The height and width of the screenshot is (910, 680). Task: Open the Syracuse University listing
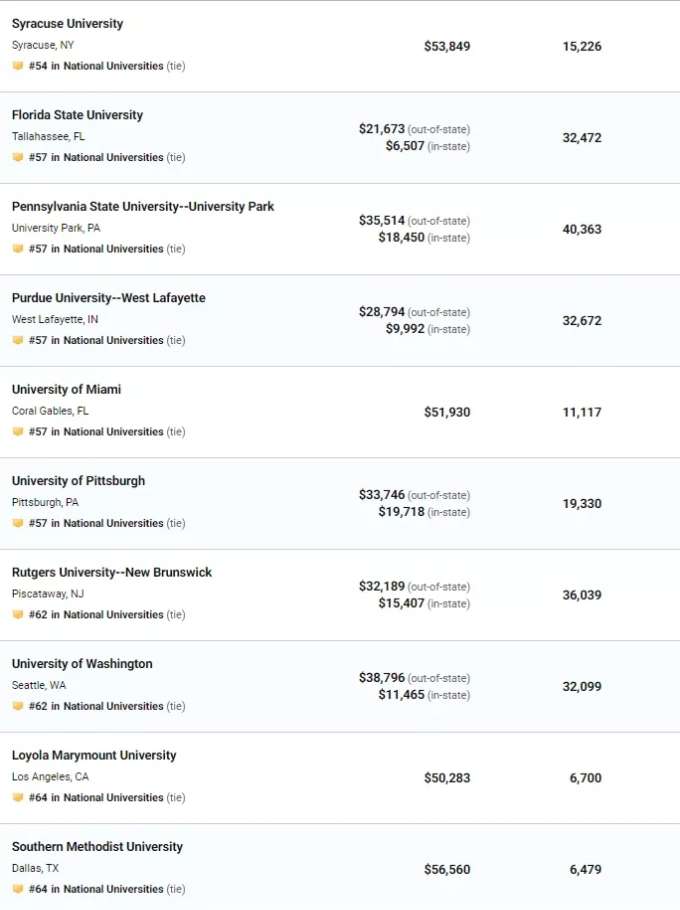coord(67,24)
